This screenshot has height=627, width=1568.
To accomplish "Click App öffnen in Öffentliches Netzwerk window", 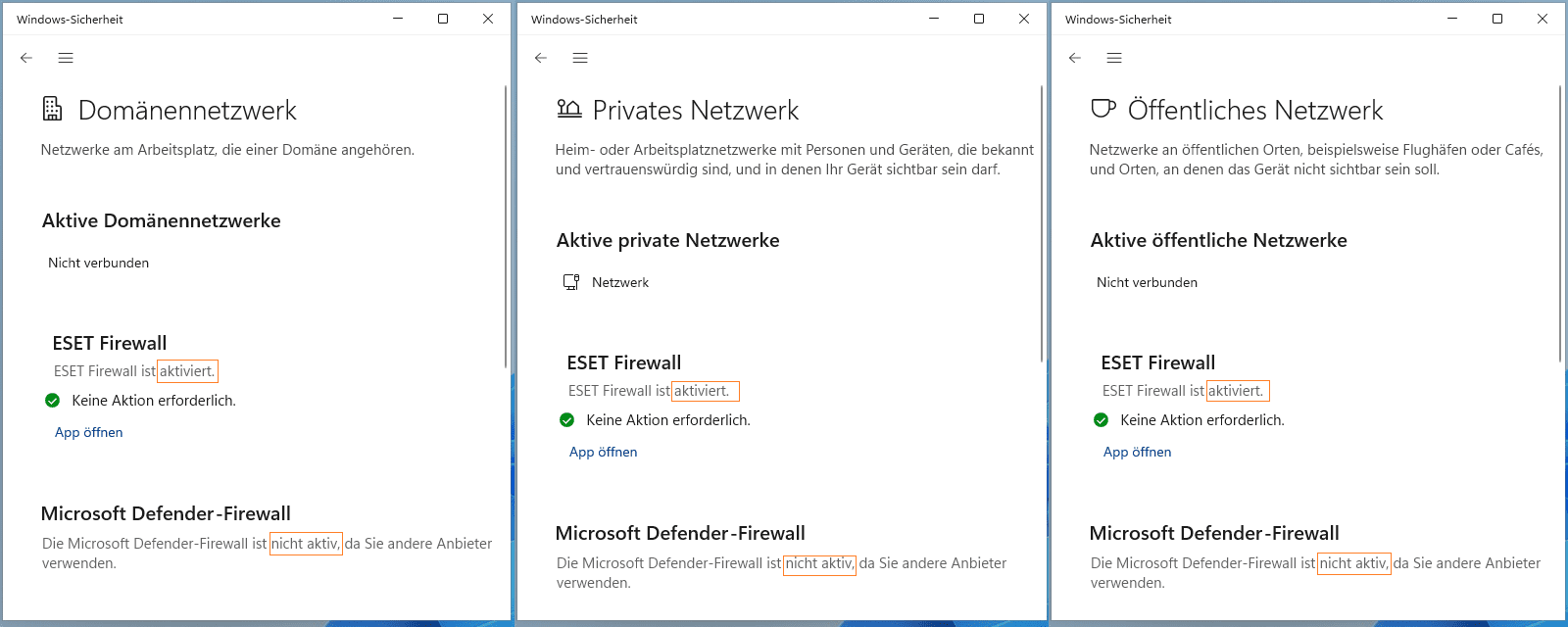I will coord(1138,452).
